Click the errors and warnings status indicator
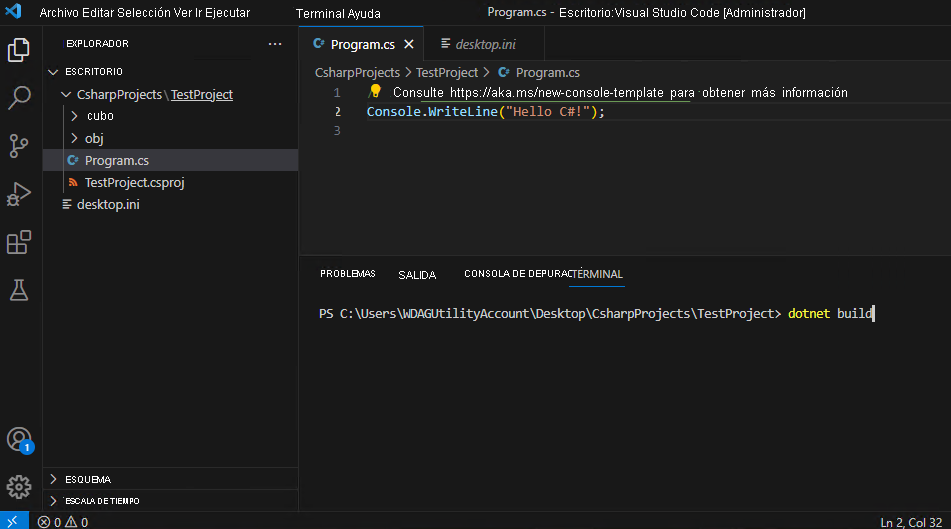This screenshot has height=529, width=951. [62, 522]
